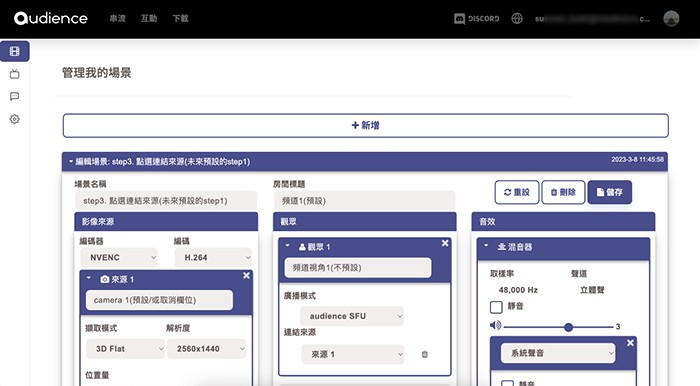700x386 pixels.
Task: Close the 來源 1 panel
Action: [246, 276]
